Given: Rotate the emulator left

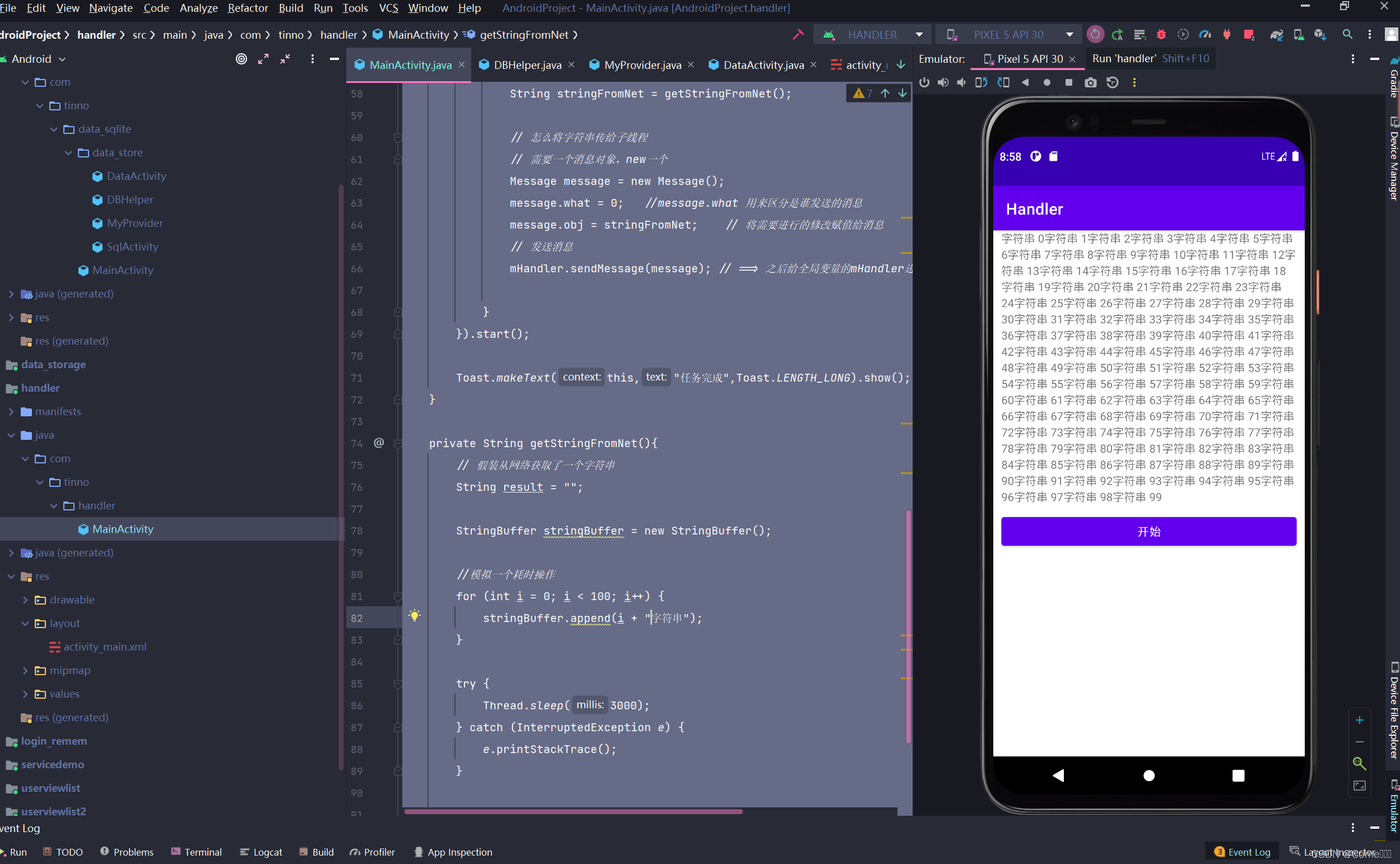Looking at the screenshot, I should point(981,82).
